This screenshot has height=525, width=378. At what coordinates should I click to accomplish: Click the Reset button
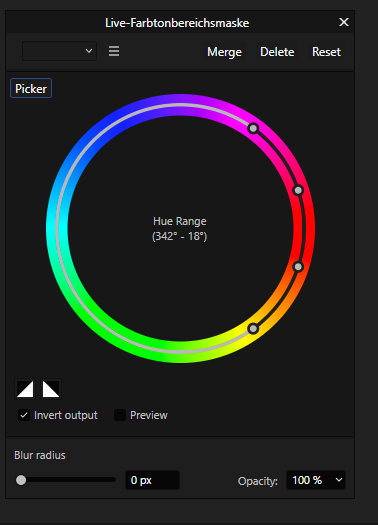pos(326,52)
